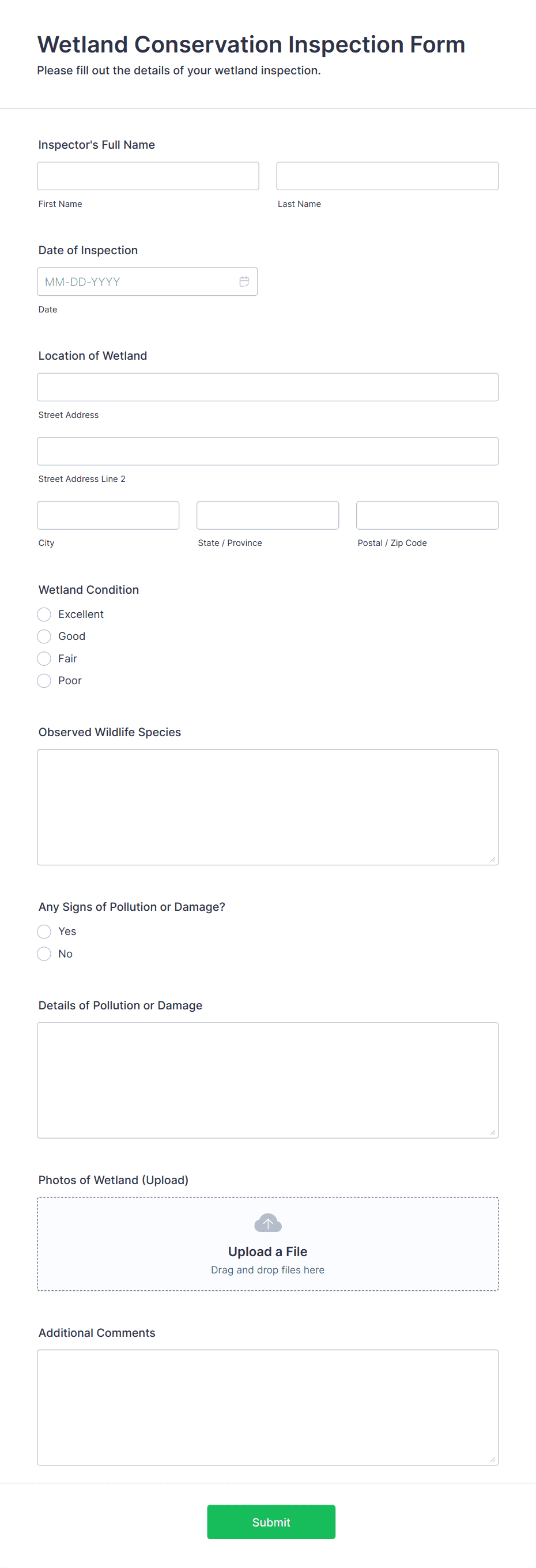Click the cloud upload icon
Viewport: 536px width, 1568px height.
pos(267,1223)
